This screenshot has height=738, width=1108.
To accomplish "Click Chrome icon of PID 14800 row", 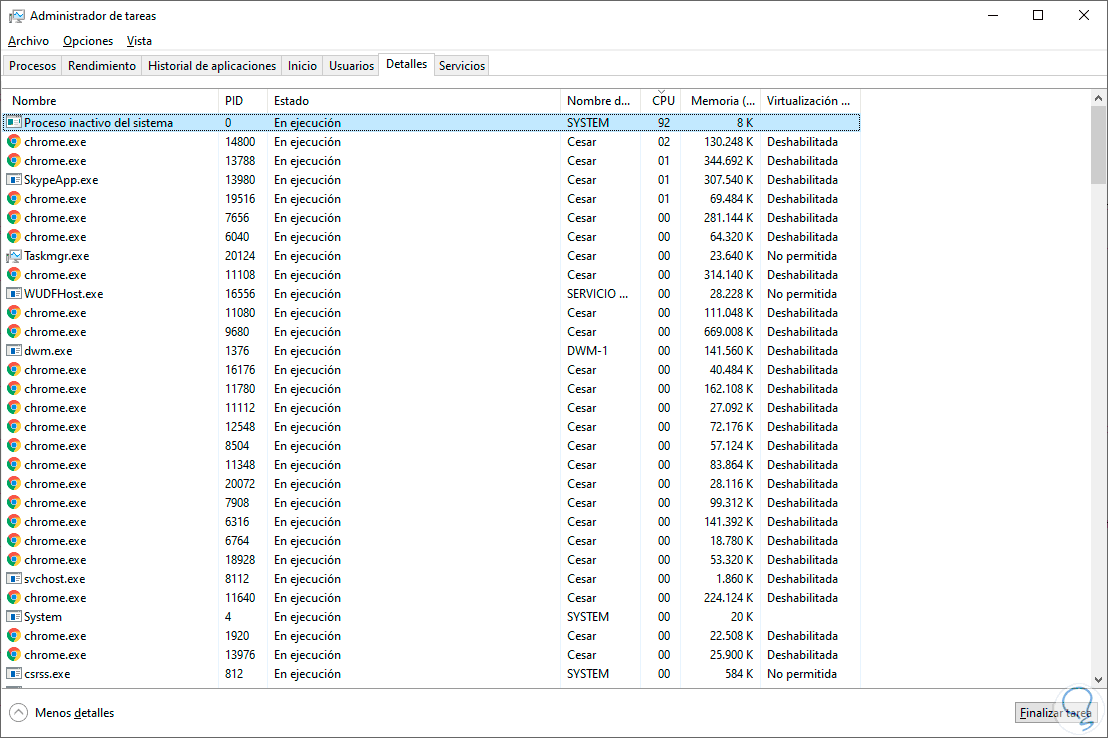I will point(13,141).
